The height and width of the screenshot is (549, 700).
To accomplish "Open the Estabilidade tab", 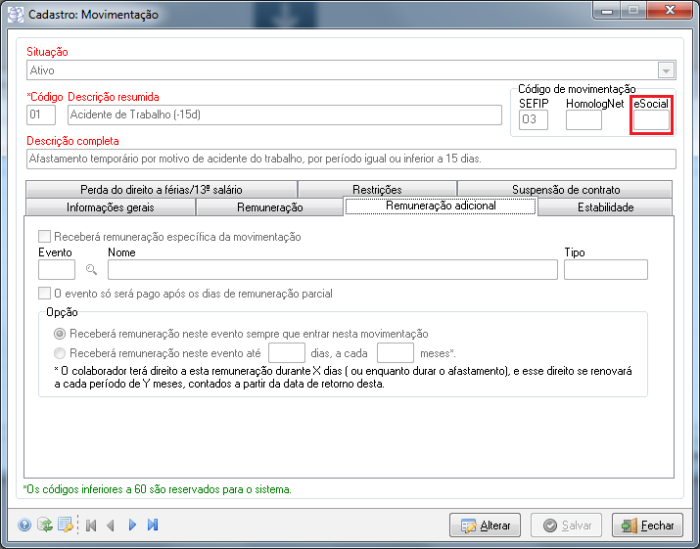I will 605,208.
